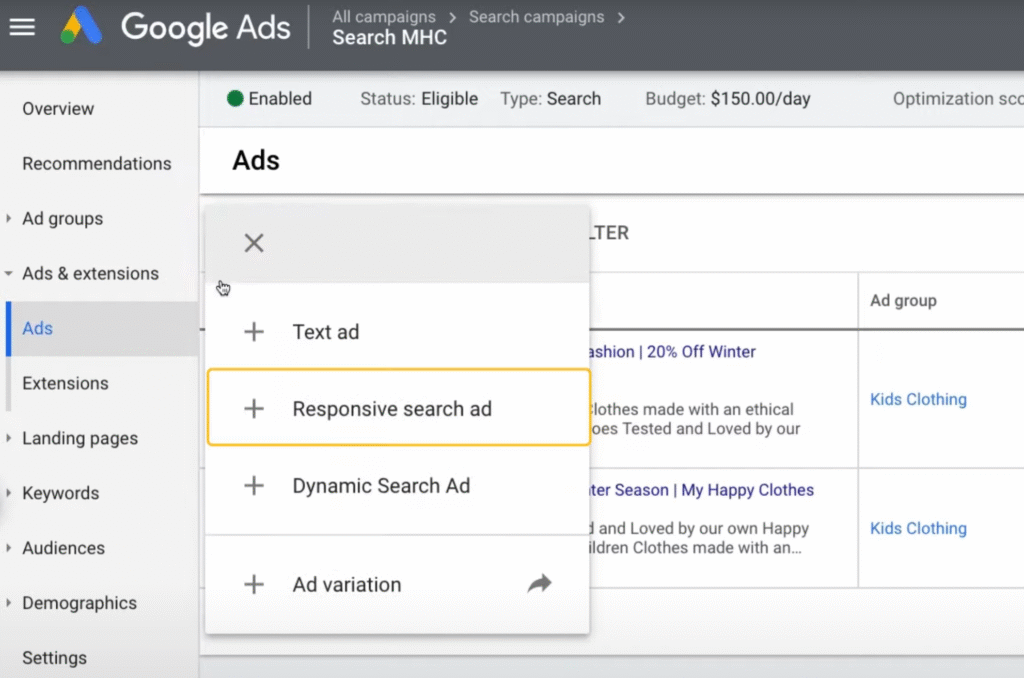Open the hamburger main menu
Viewport: 1024px width, 678px height.
click(22, 27)
